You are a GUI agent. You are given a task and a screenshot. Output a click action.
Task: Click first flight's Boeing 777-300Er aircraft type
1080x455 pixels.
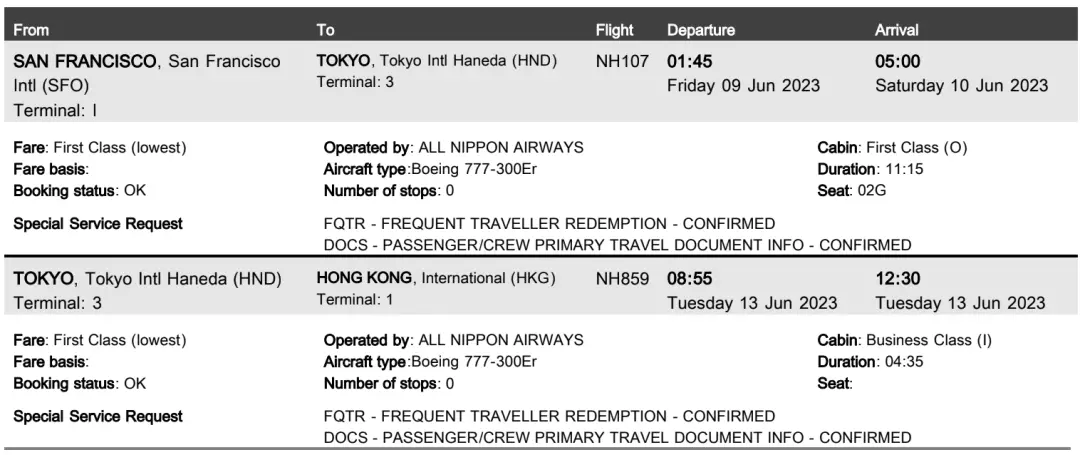(473, 169)
